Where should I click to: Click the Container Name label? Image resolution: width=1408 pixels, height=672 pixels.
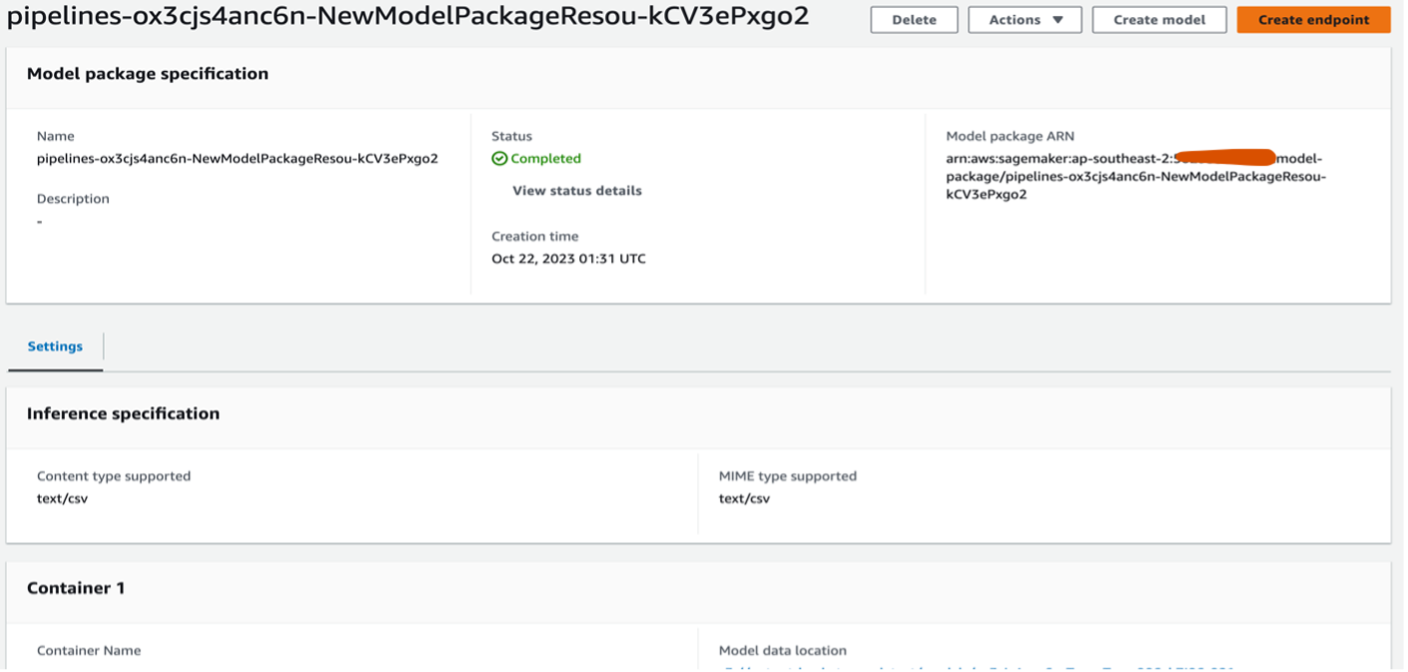pyautogui.click(x=89, y=651)
